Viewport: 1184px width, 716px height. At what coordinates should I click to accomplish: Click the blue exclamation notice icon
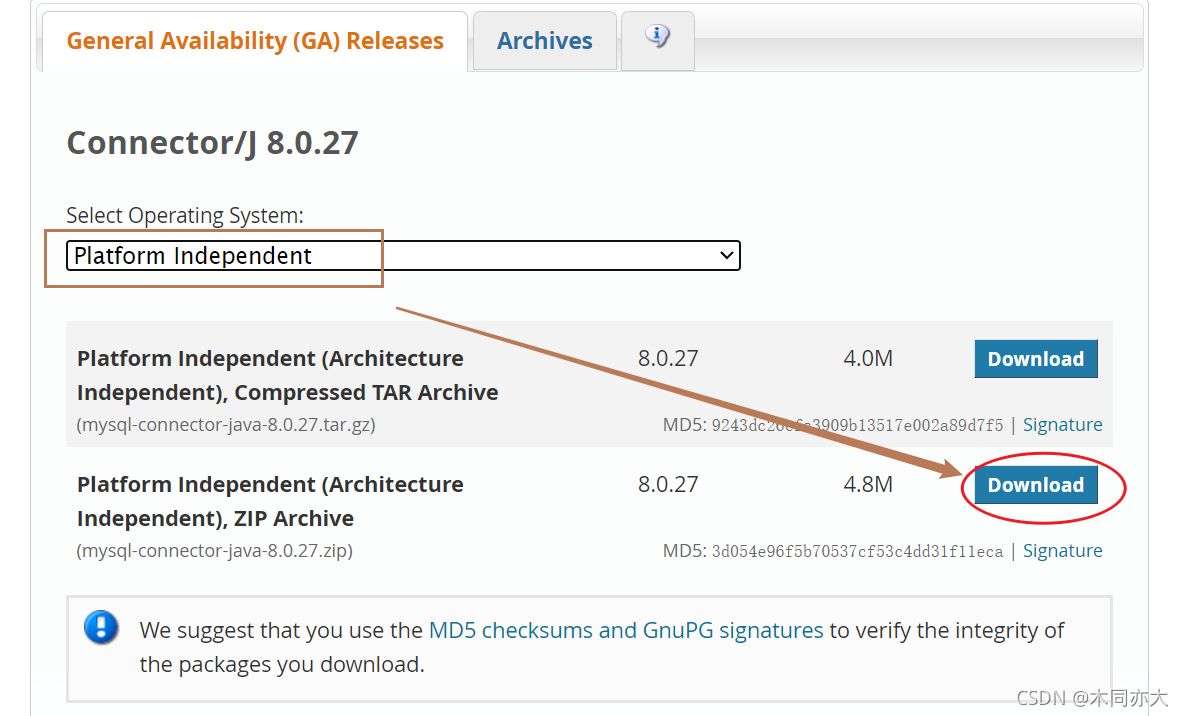click(x=101, y=627)
